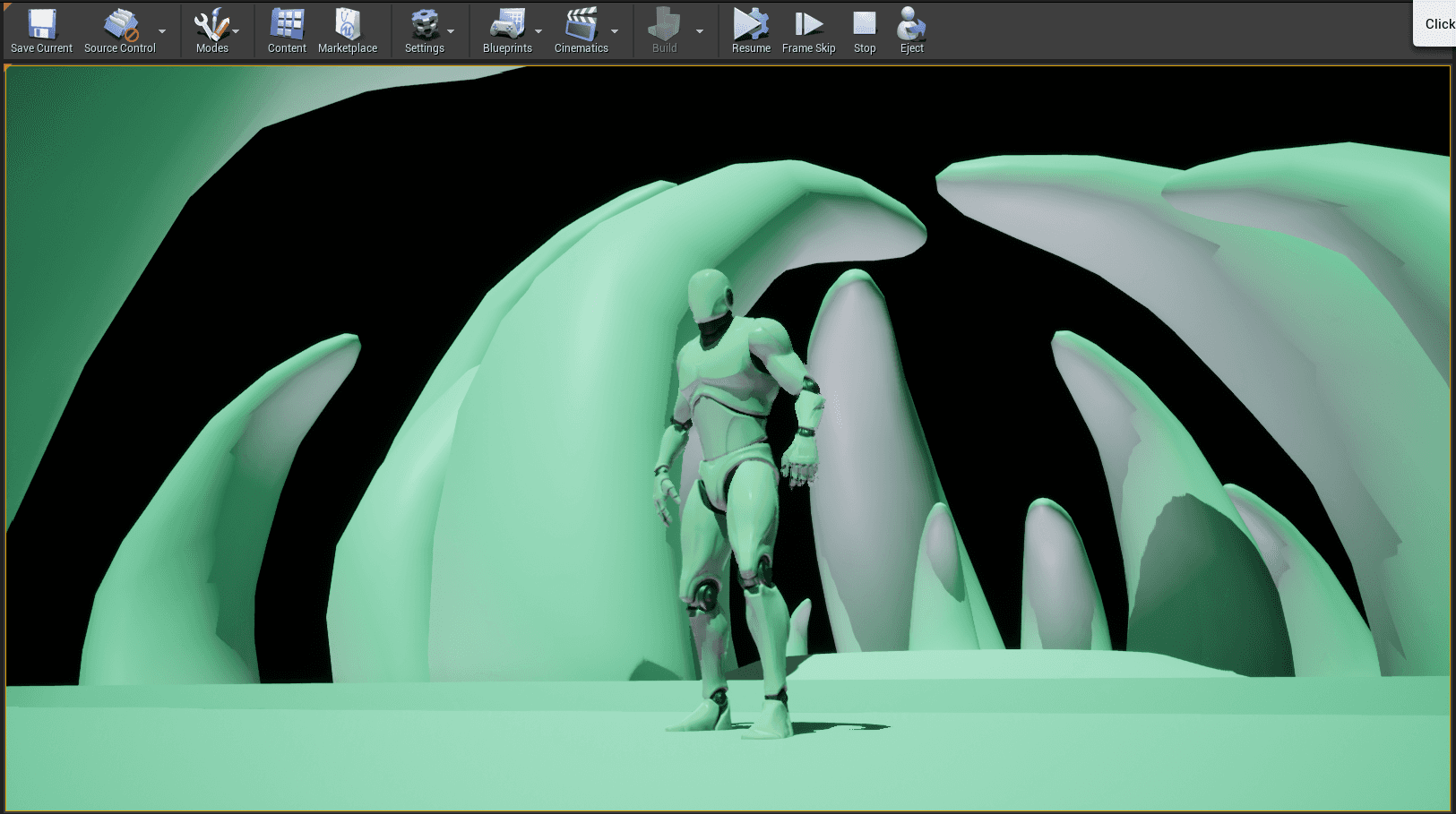
Task: Resume the paused play session
Action: (751, 25)
